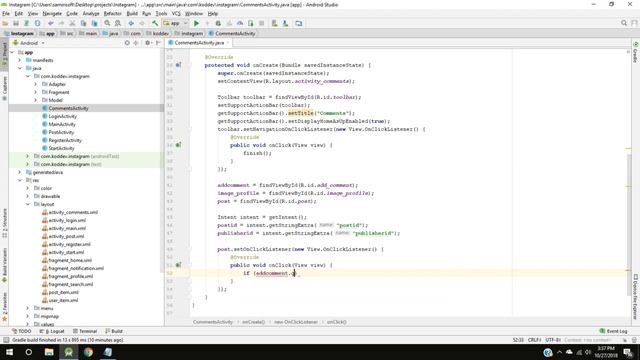Click the scroll from source target icon
The height and width of the screenshot is (360, 640).
tap(127, 43)
